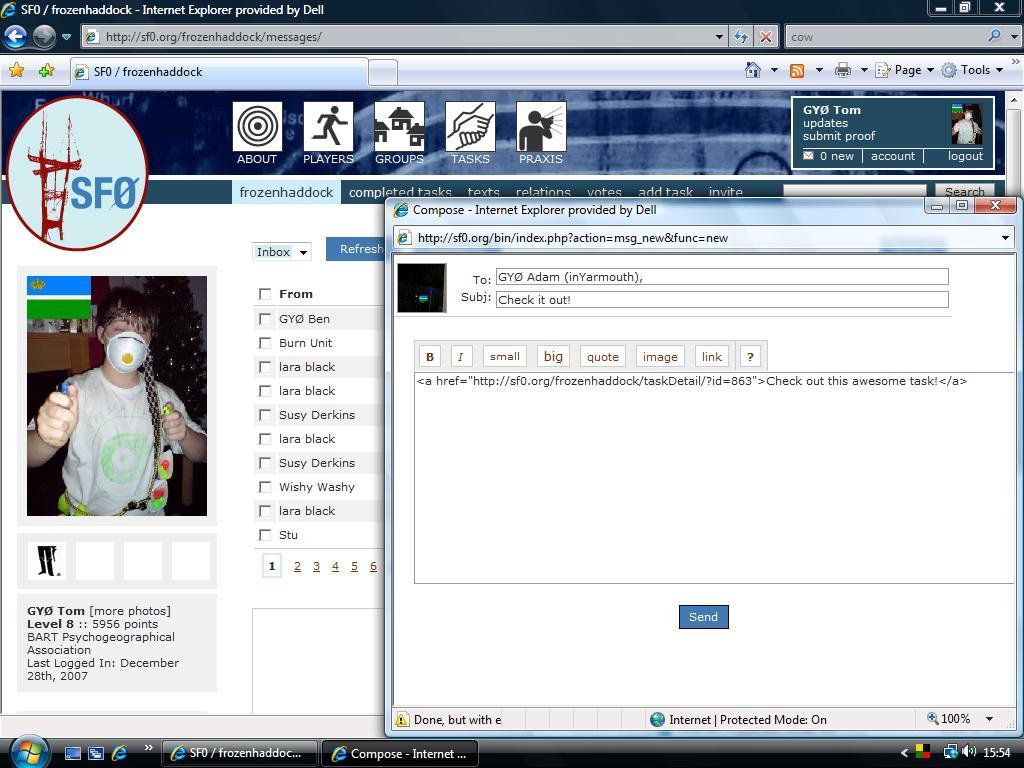Screen dimensions: 1024x768
Task: Switch to SF0 / frozenhaddock browser tab
Action: (219, 72)
